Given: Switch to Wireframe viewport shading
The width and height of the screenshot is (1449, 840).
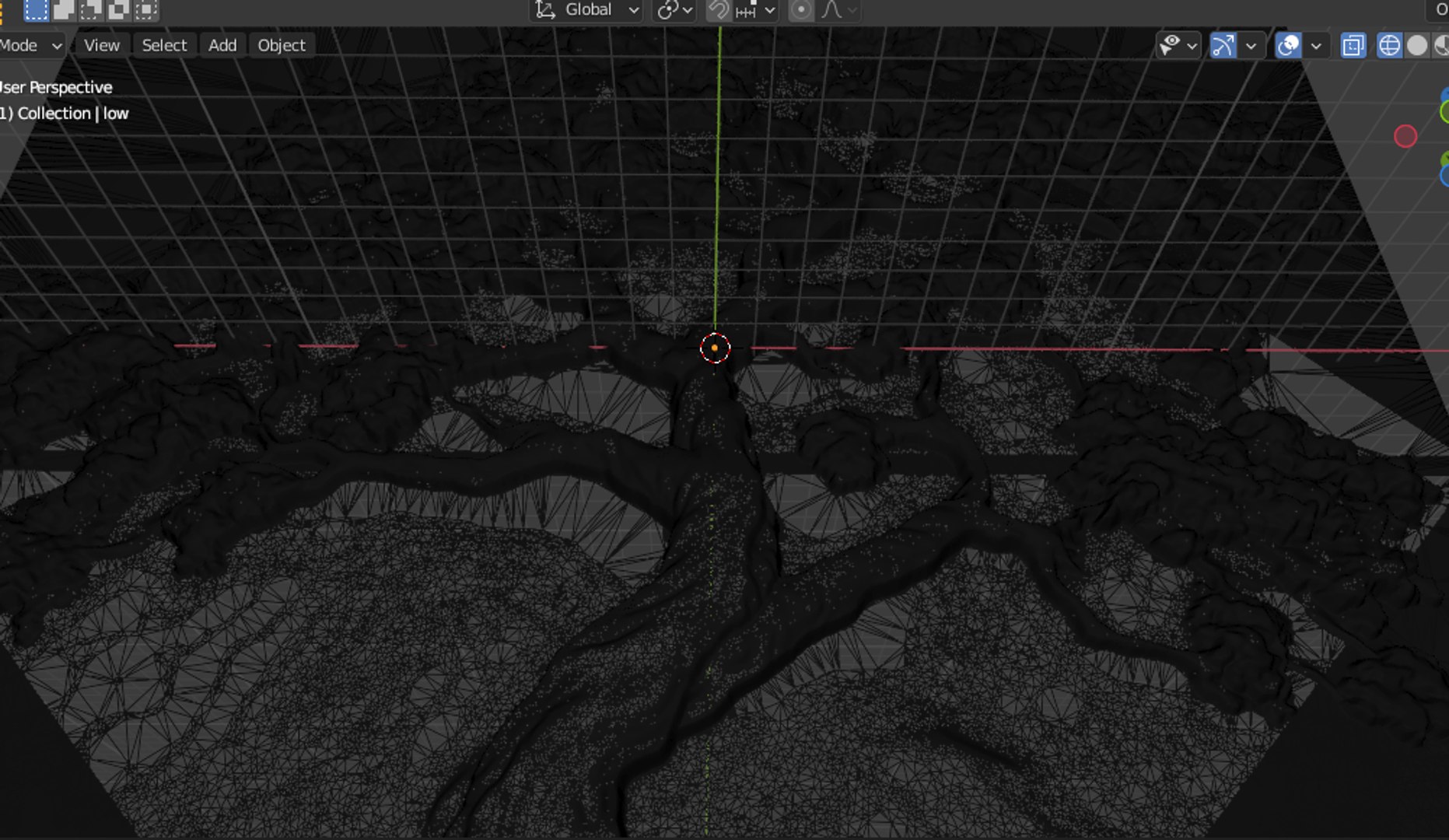Looking at the screenshot, I should coord(1389,46).
